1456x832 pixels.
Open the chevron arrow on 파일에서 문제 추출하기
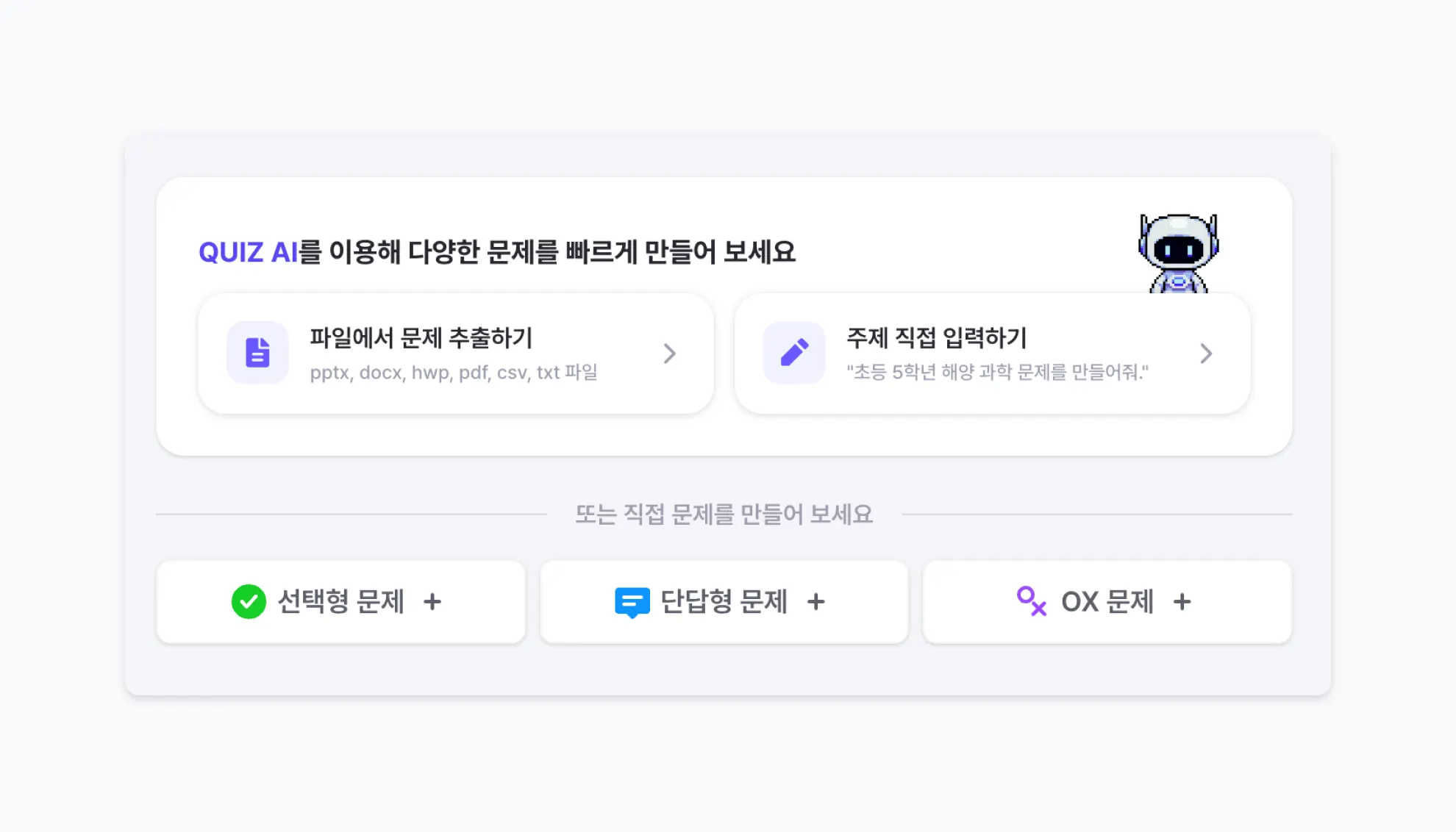[x=669, y=354]
